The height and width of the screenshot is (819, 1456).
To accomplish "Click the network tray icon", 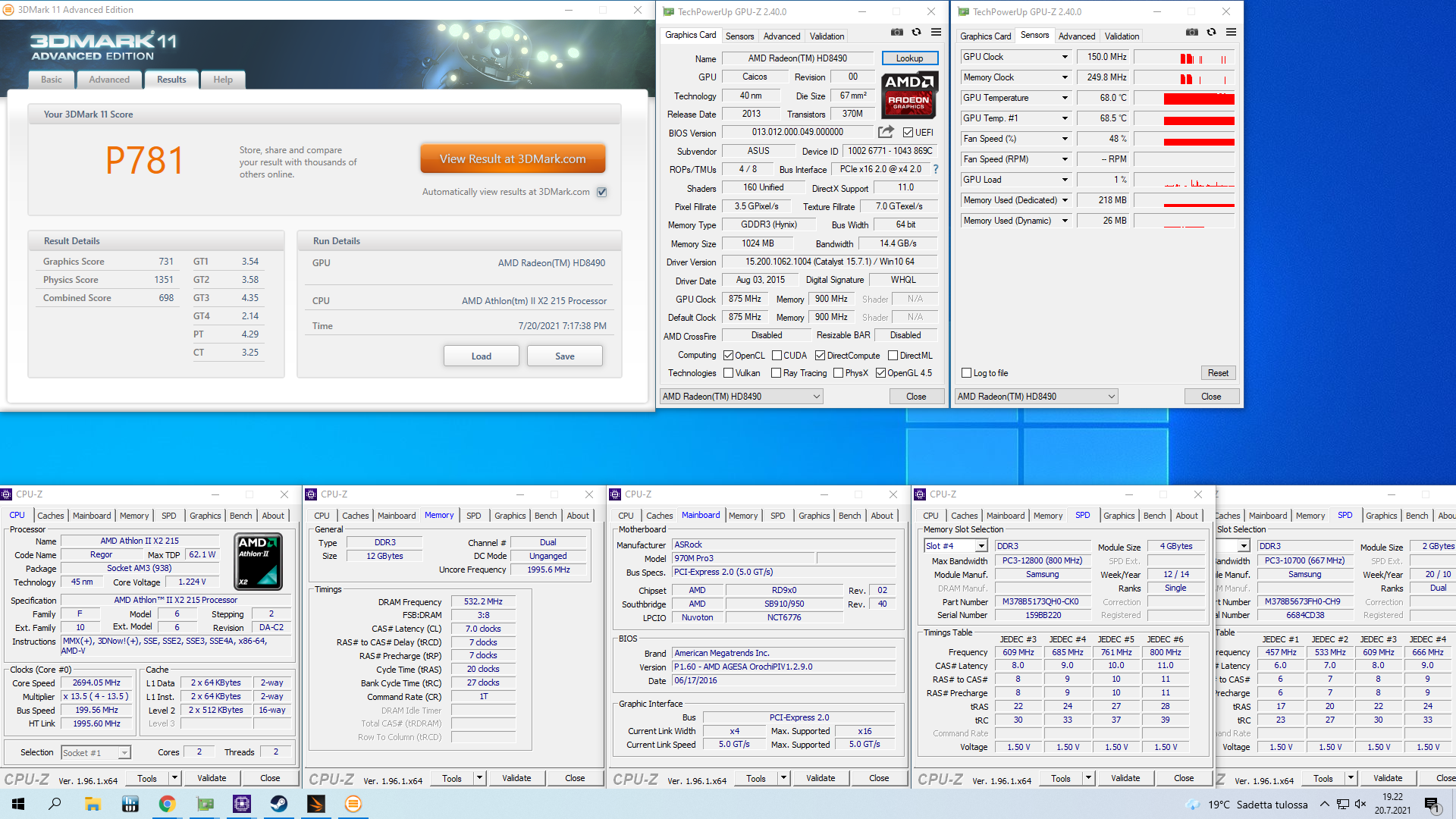I will (x=1342, y=804).
